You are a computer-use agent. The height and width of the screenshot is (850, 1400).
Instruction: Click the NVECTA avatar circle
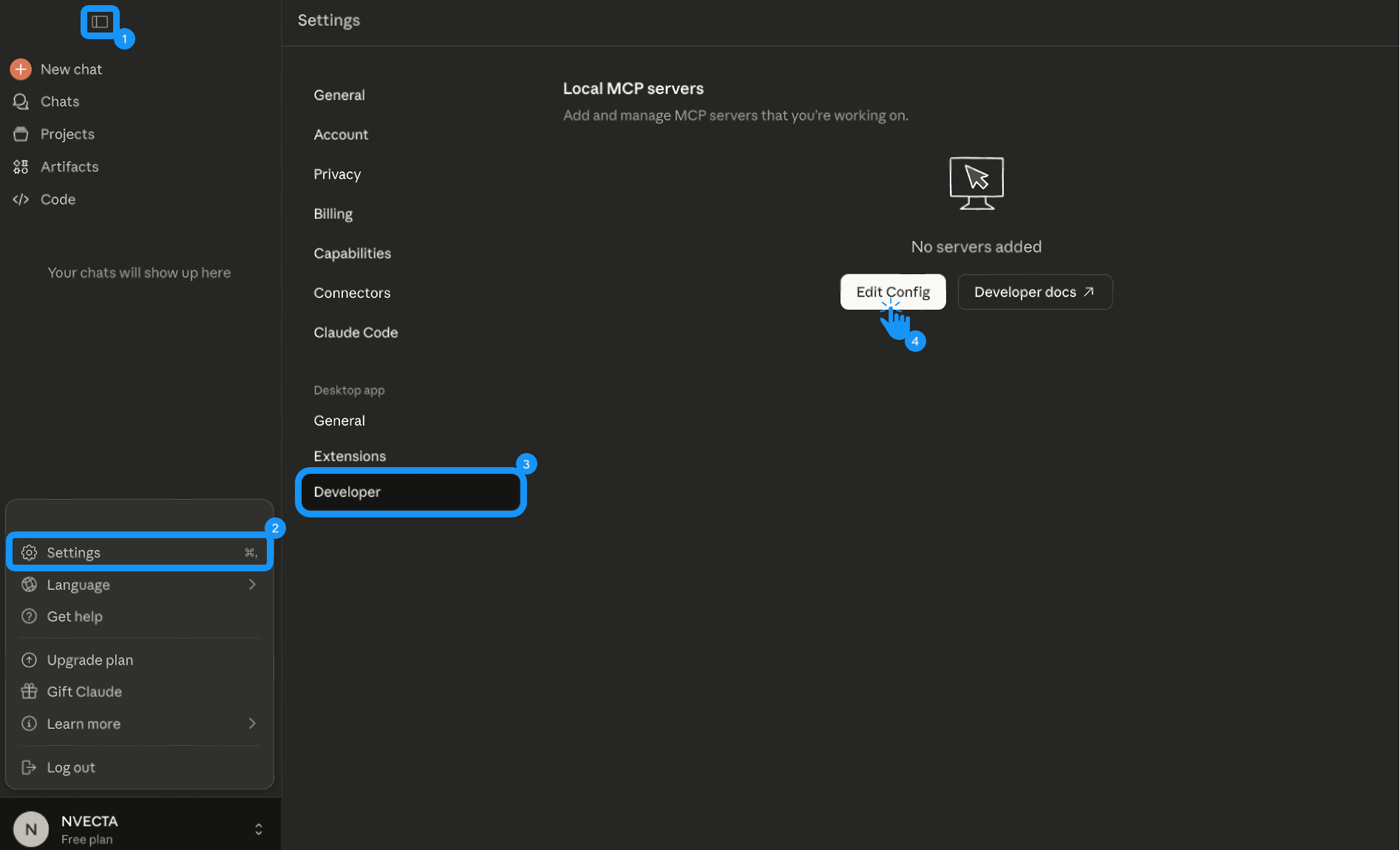[x=31, y=829]
